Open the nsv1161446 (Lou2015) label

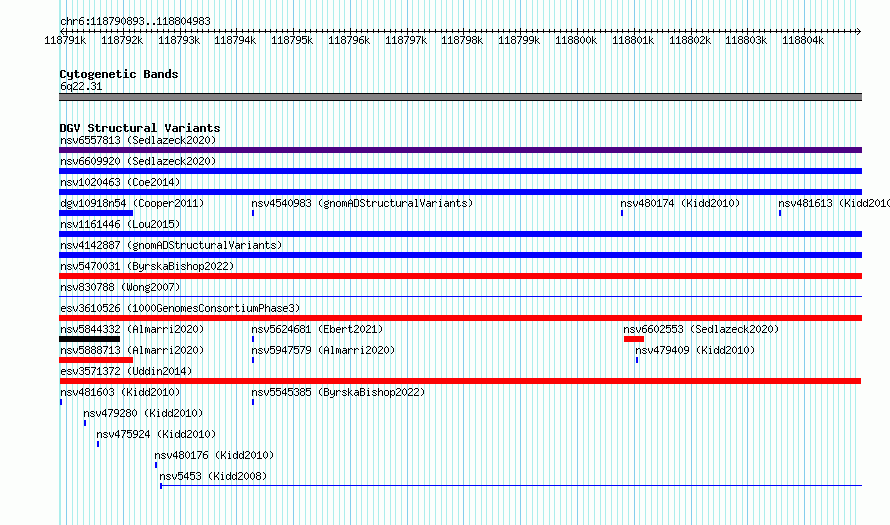(x=120, y=224)
